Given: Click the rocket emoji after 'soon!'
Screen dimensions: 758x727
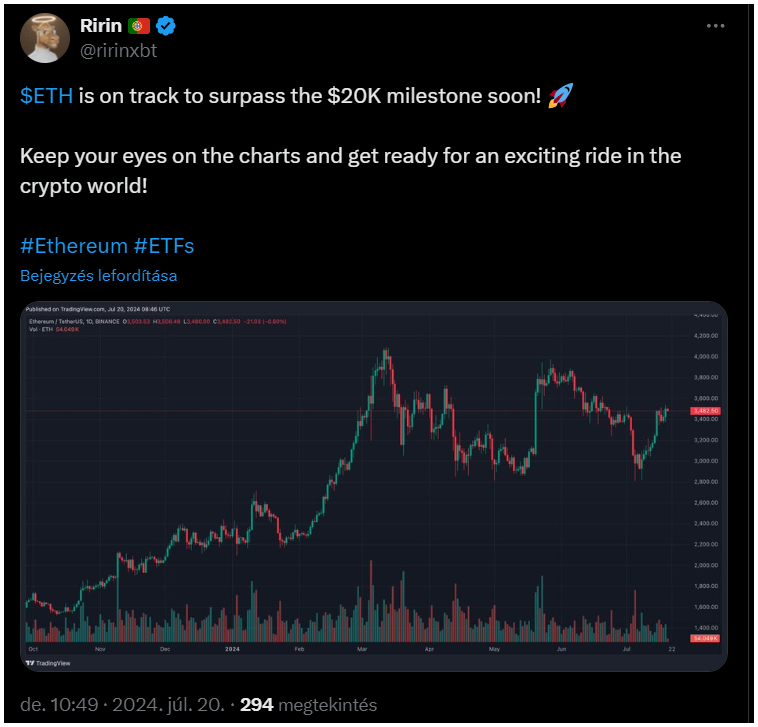Looking at the screenshot, I should click(560, 95).
